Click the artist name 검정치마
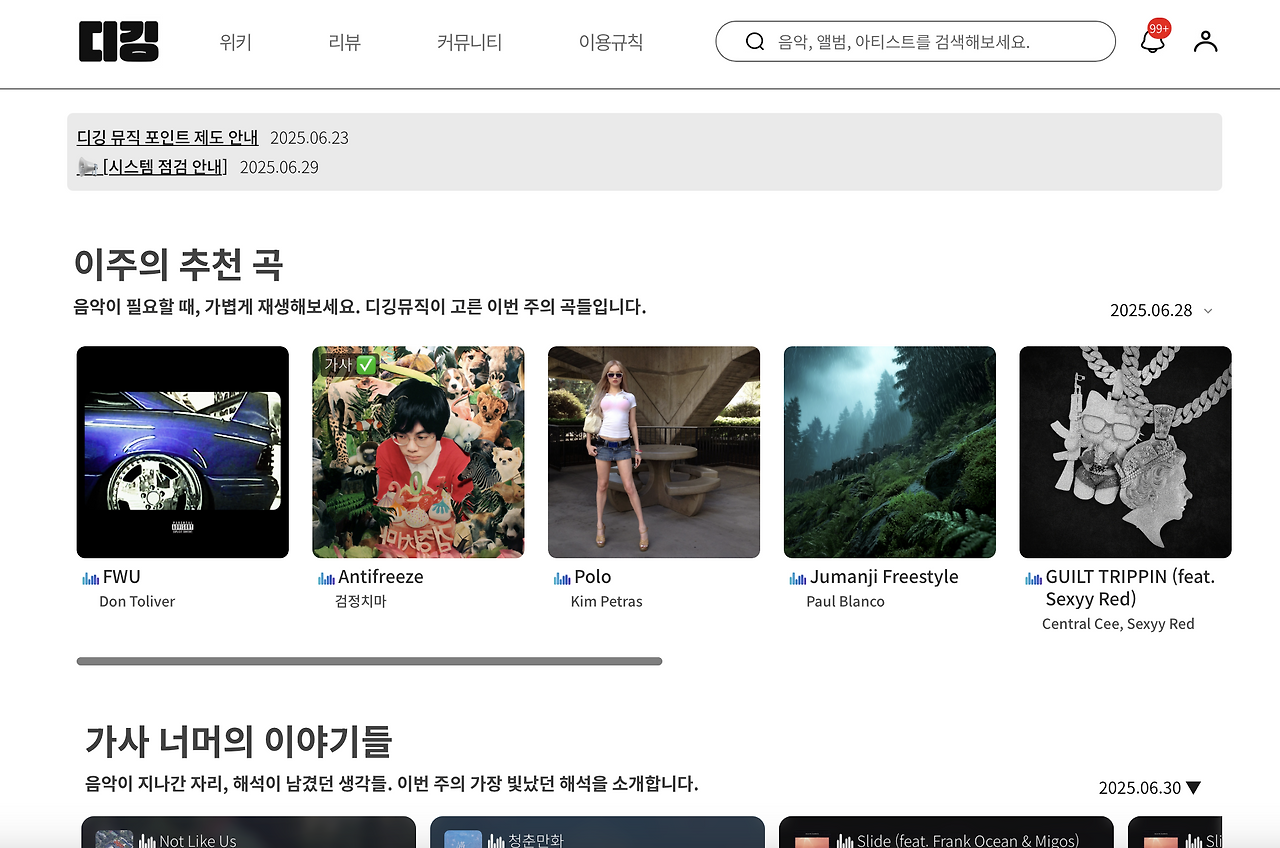 point(361,601)
